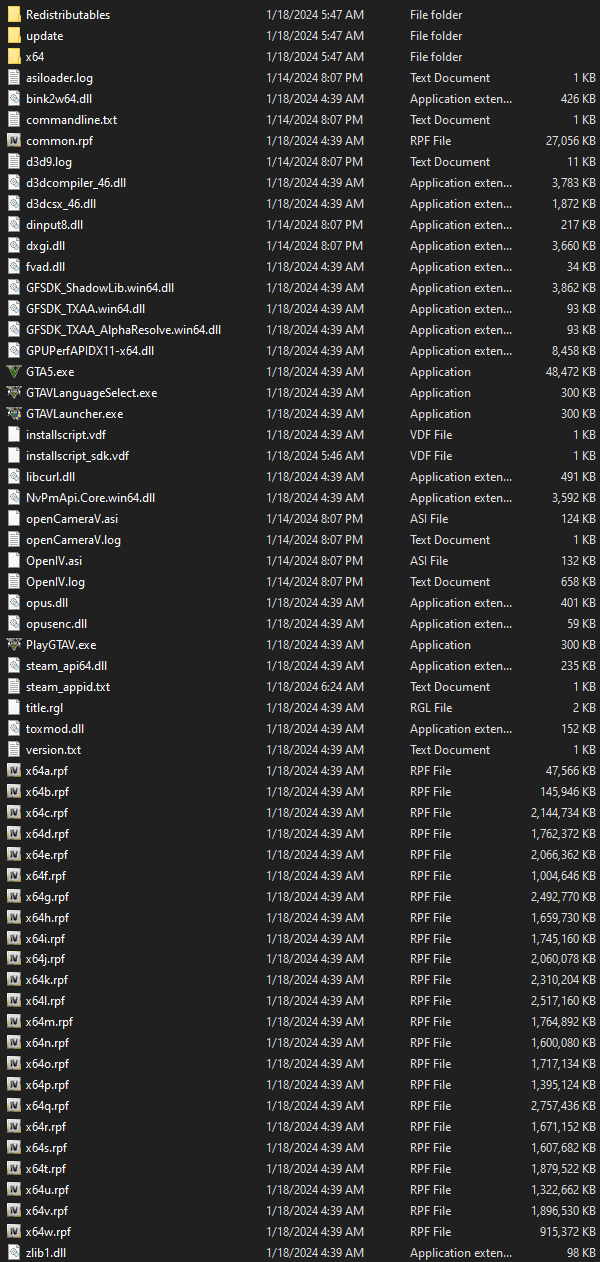This screenshot has width=600, height=1262.
Task: Click the OpenIV.asi file icon
Action: coord(14,561)
